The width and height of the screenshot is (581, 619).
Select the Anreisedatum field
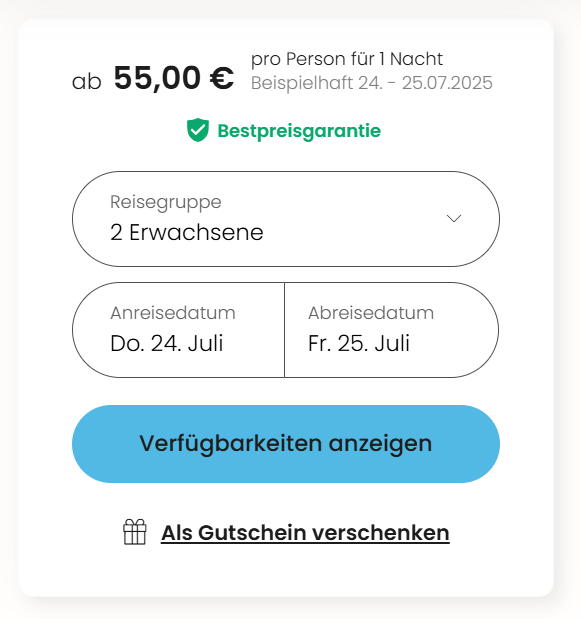click(x=178, y=330)
